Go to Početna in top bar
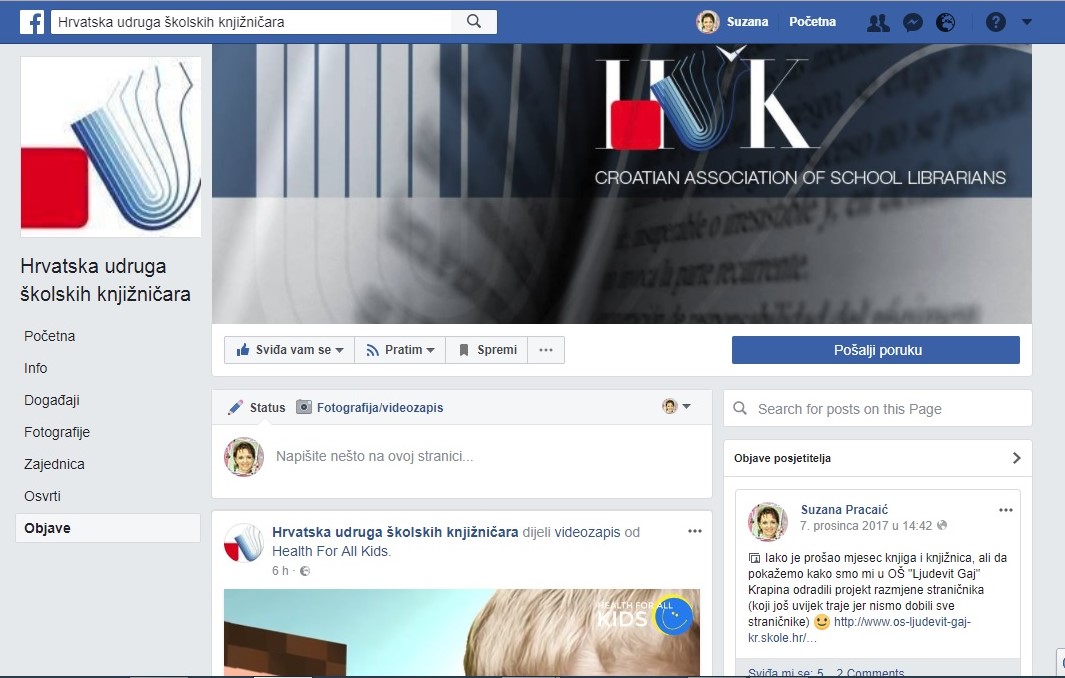The width and height of the screenshot is (1065, 678). pos(812,22)
